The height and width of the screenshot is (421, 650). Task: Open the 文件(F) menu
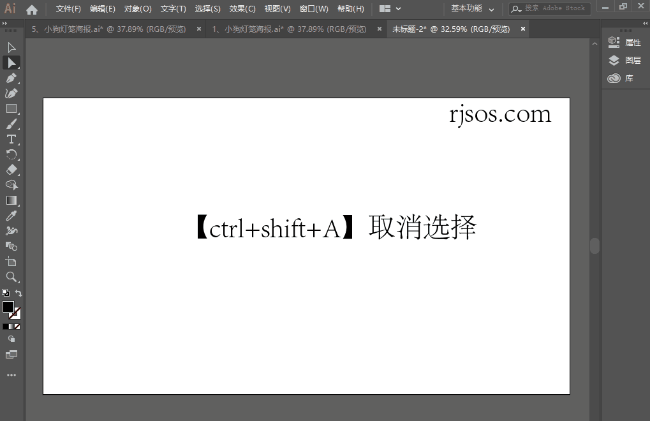click(x=68, y=9)
